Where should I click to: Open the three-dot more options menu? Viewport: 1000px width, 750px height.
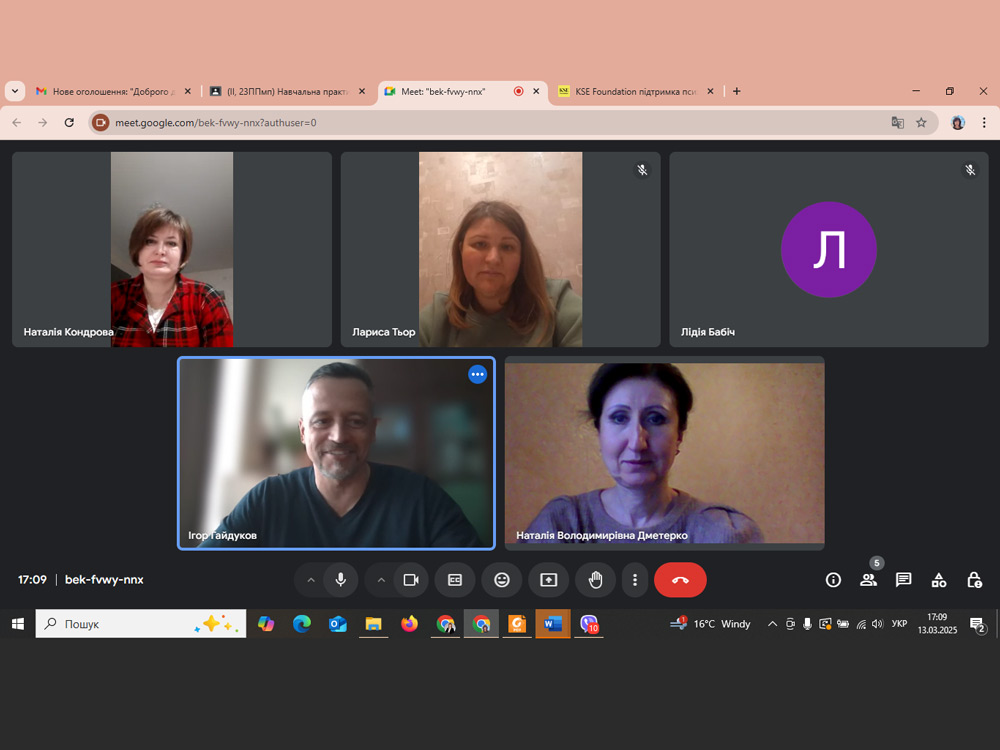point(635,580)
